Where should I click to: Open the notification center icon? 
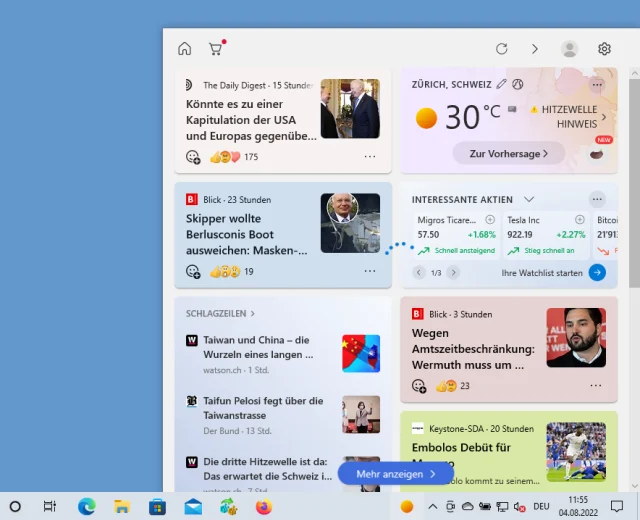[x=617, y=507]
